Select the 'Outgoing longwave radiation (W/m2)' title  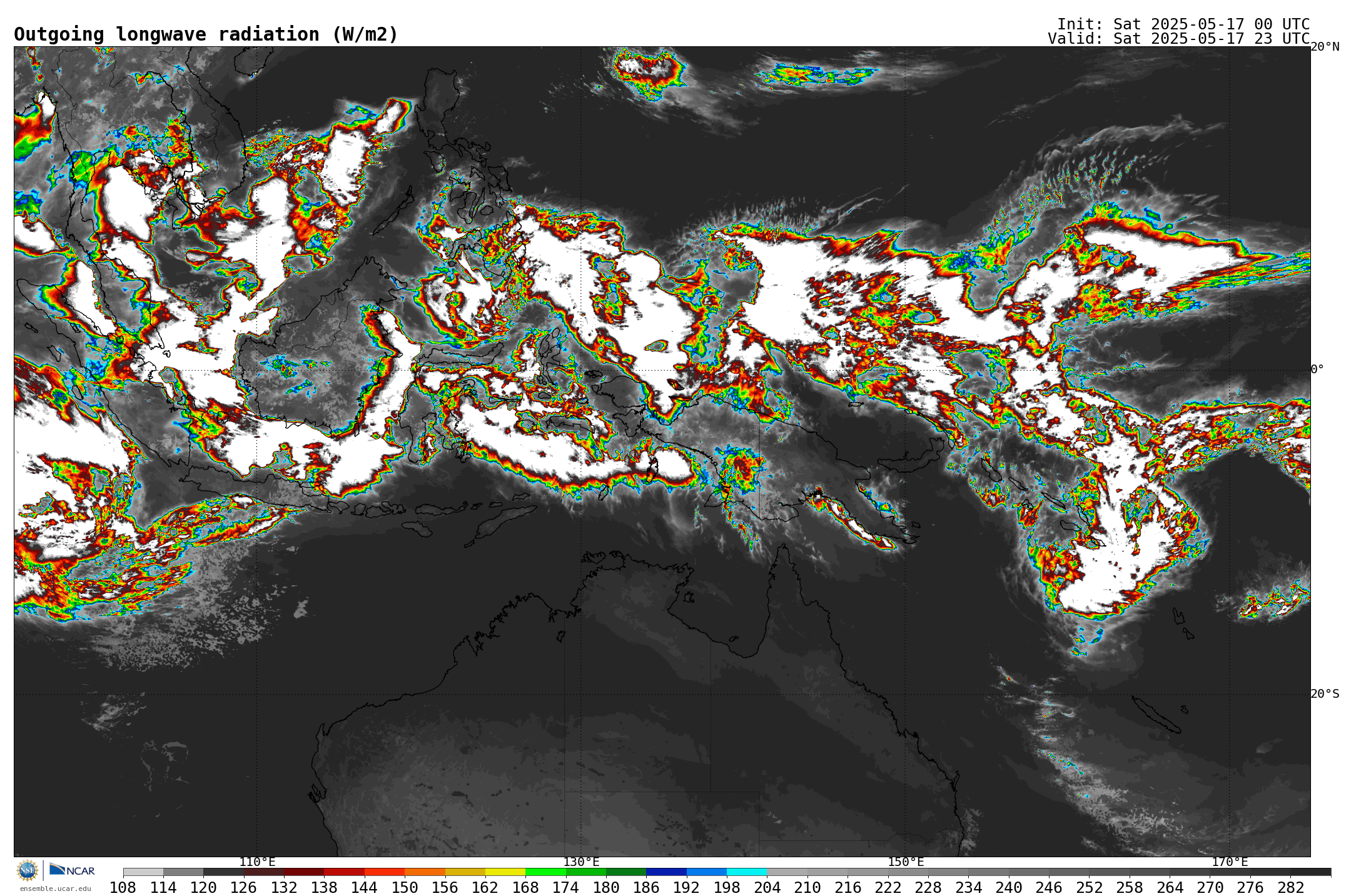(x=206, y=34)
